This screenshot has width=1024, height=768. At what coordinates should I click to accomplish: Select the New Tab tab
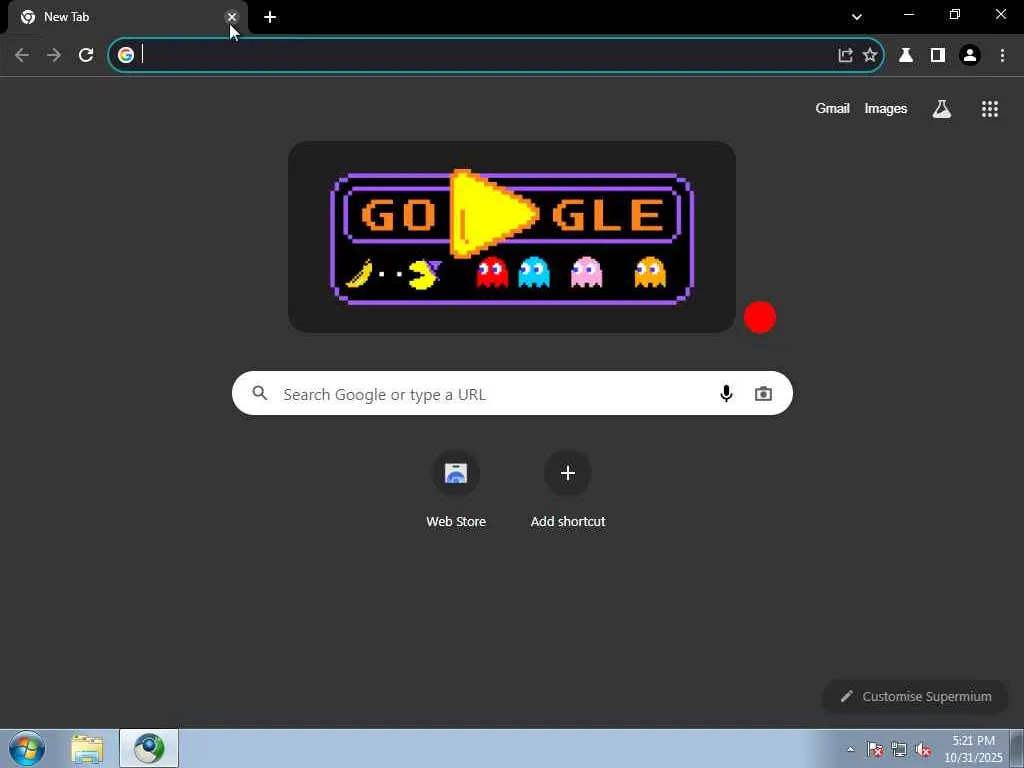(127, 17)
